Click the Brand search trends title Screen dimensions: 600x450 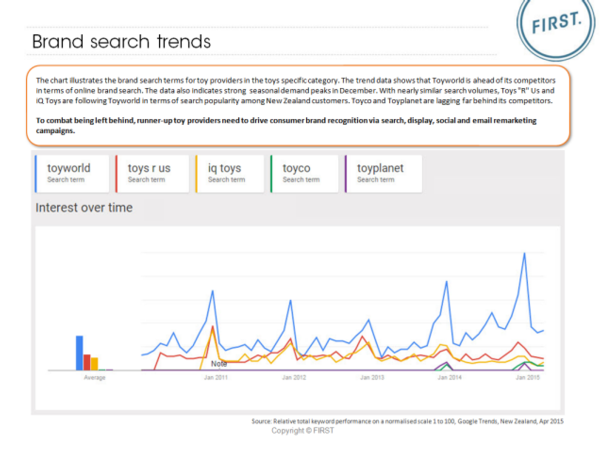(121, 42)
